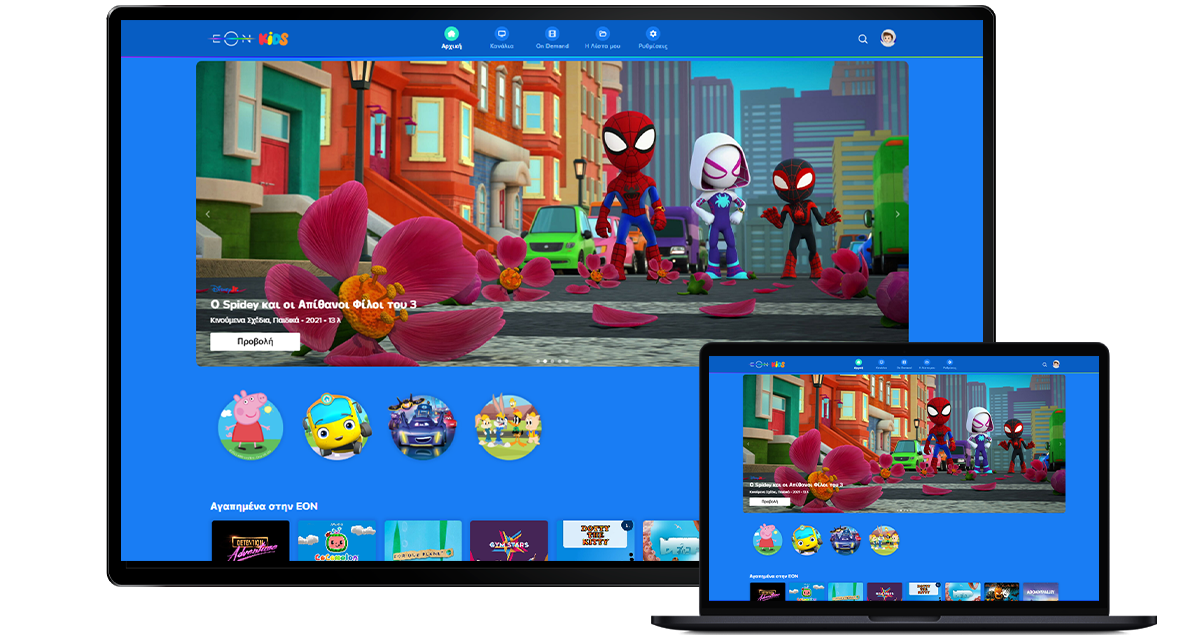Open Η Λίστα μου icon on the large monitor

click(602, 34)
